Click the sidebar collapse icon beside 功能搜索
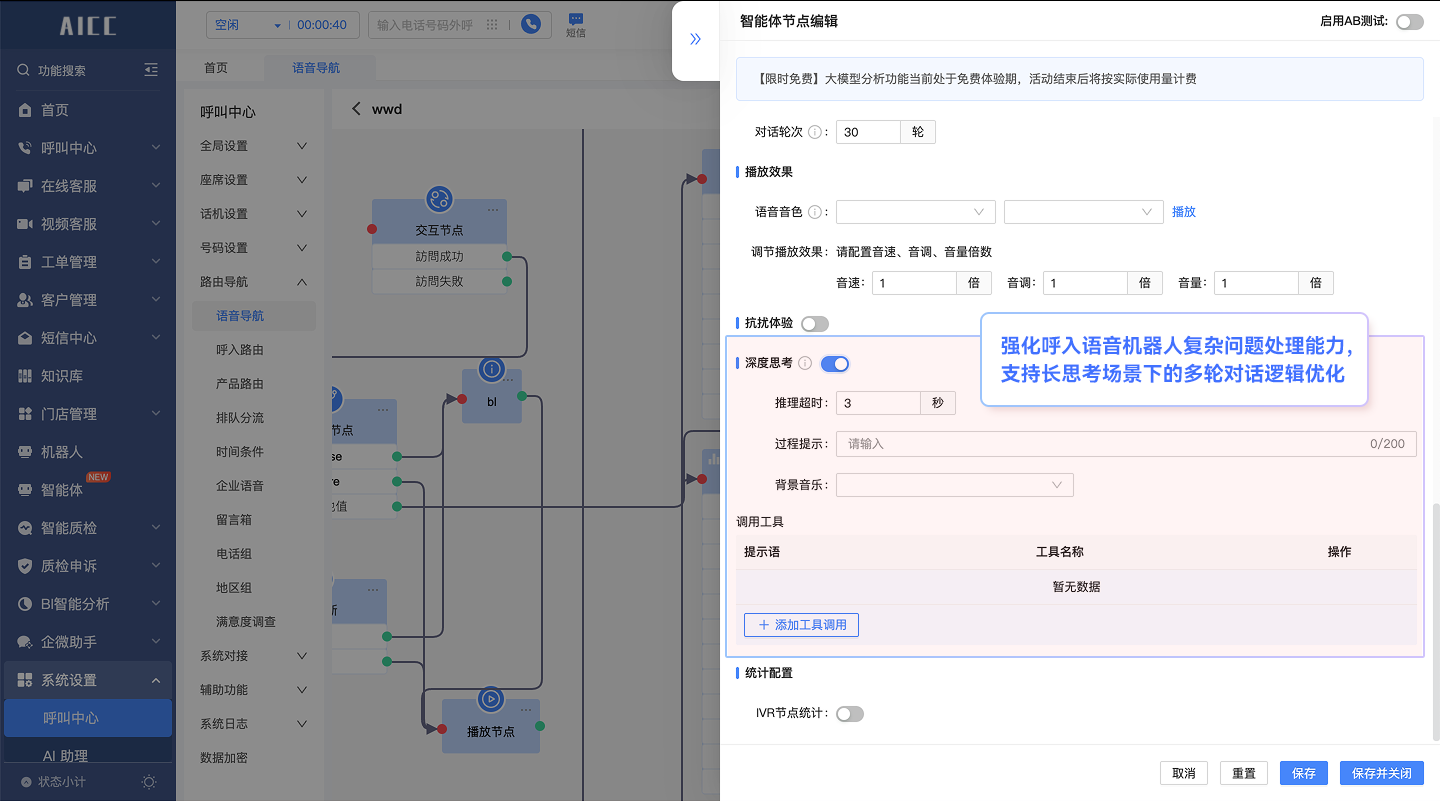1440x801 pixels. click(x=151, y=70)
